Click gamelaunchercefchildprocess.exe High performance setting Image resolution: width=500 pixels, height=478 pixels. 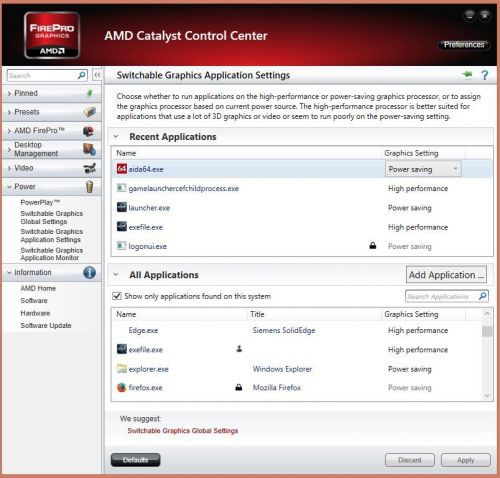pos(418,188)
